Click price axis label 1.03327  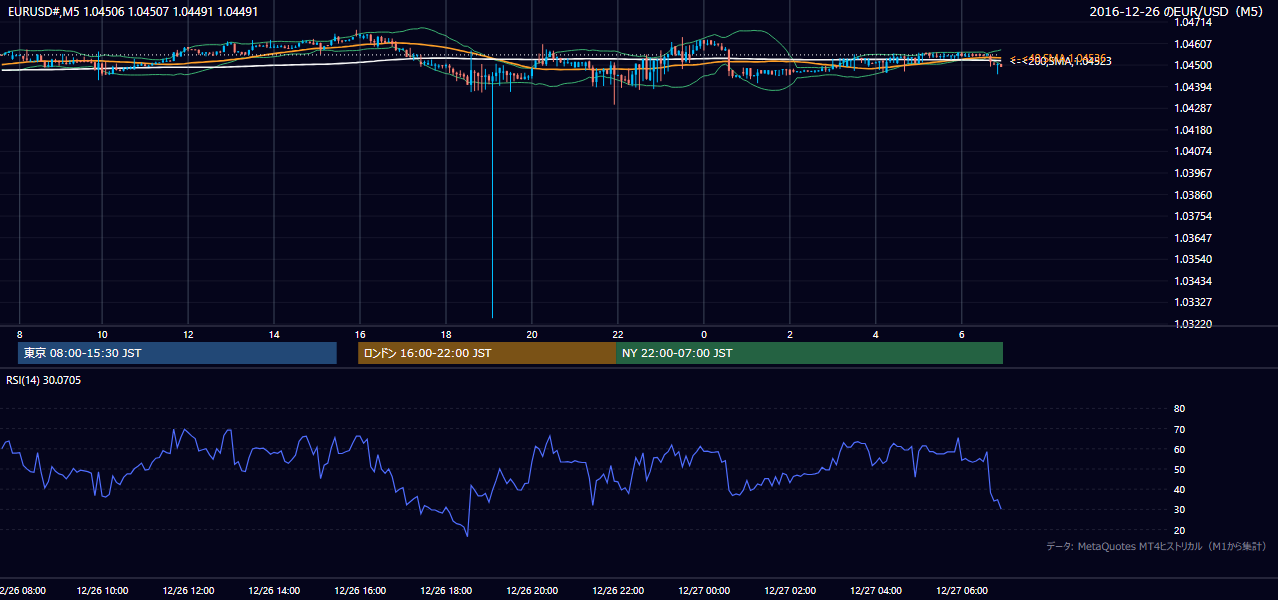tap(1192, 302)
